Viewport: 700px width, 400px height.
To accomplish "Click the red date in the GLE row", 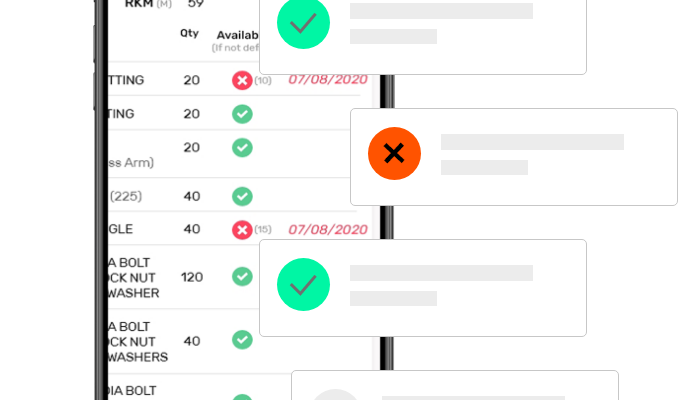I will [328, 229].
